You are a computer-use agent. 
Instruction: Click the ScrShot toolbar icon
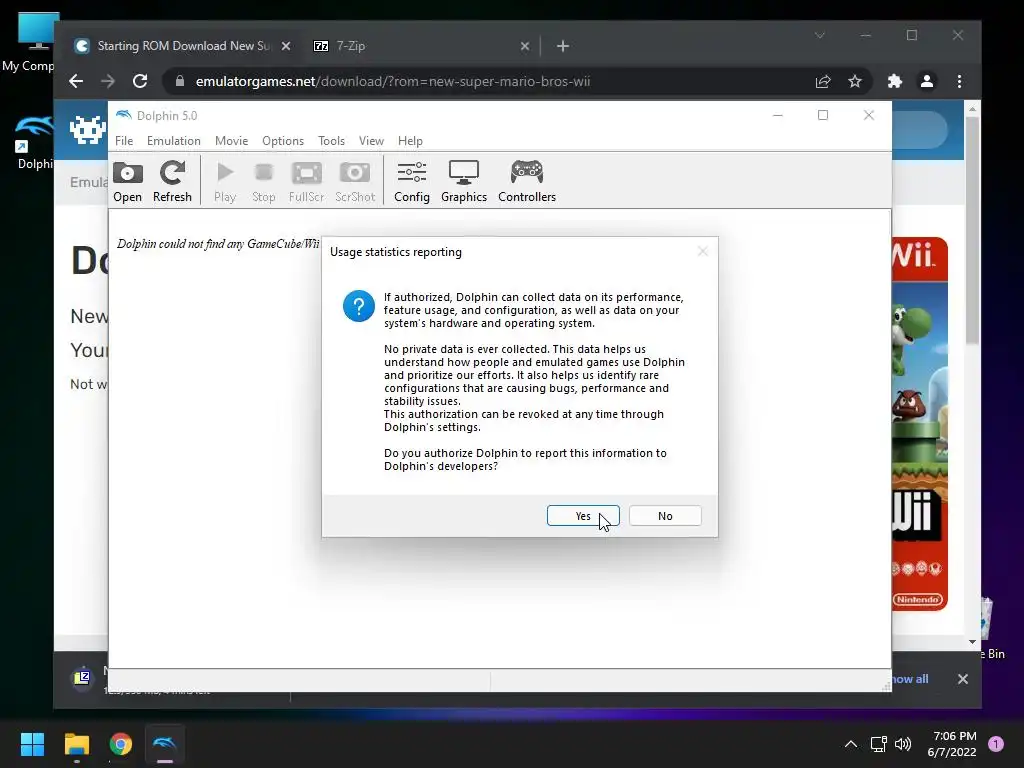(x=355, y=182)
